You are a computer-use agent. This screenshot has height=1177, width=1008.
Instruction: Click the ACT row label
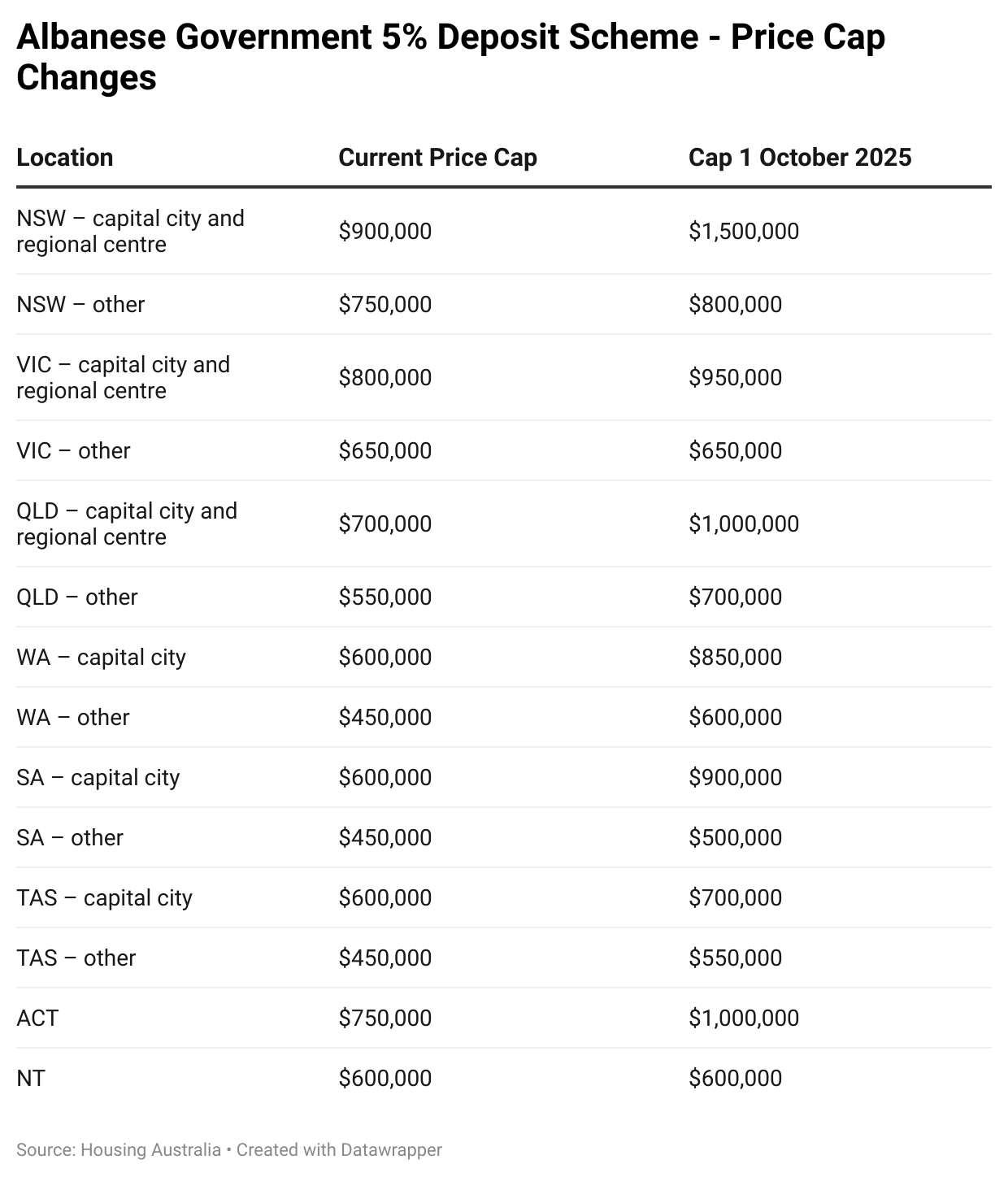pos(37,1018)
